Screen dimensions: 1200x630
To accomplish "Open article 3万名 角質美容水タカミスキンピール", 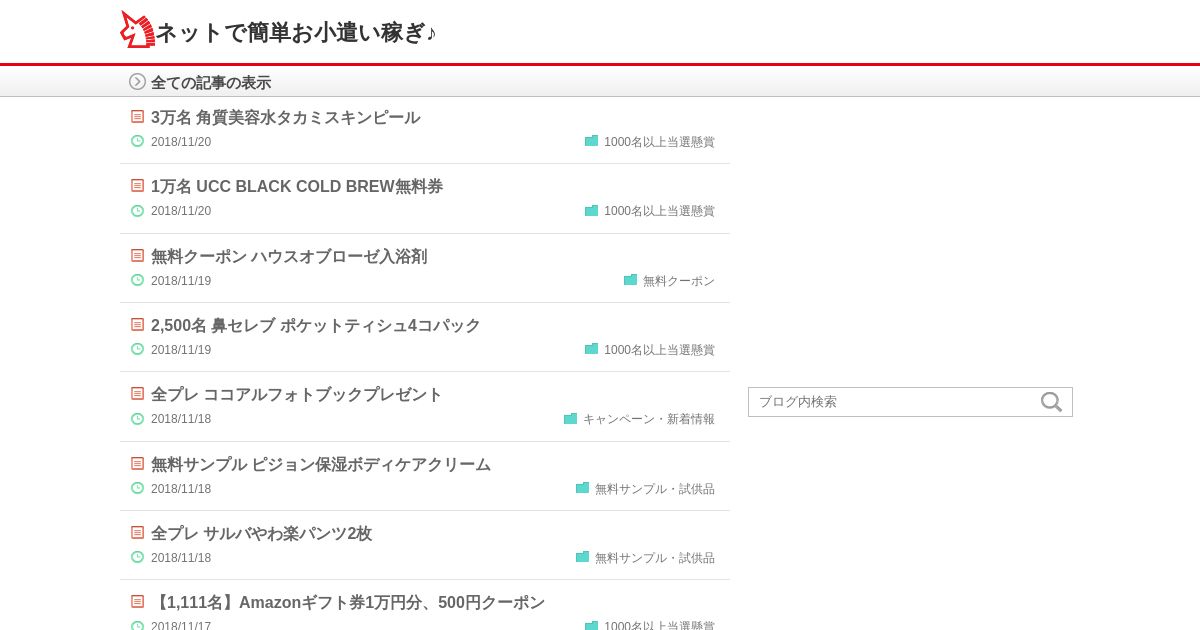I will point(285,118).
